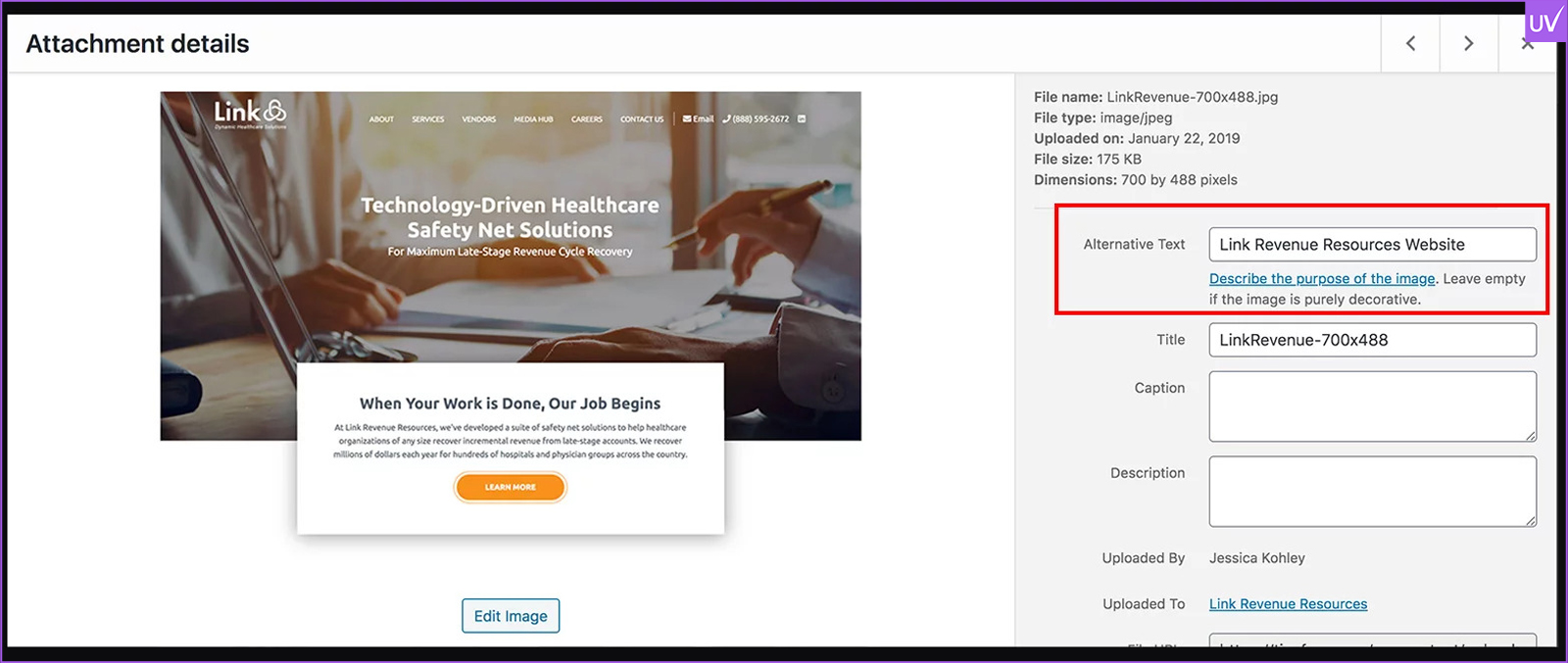Click the Edit Image button
Image resolution: width=1568 pixels, height=663 pixels.
tap(511, 616)
